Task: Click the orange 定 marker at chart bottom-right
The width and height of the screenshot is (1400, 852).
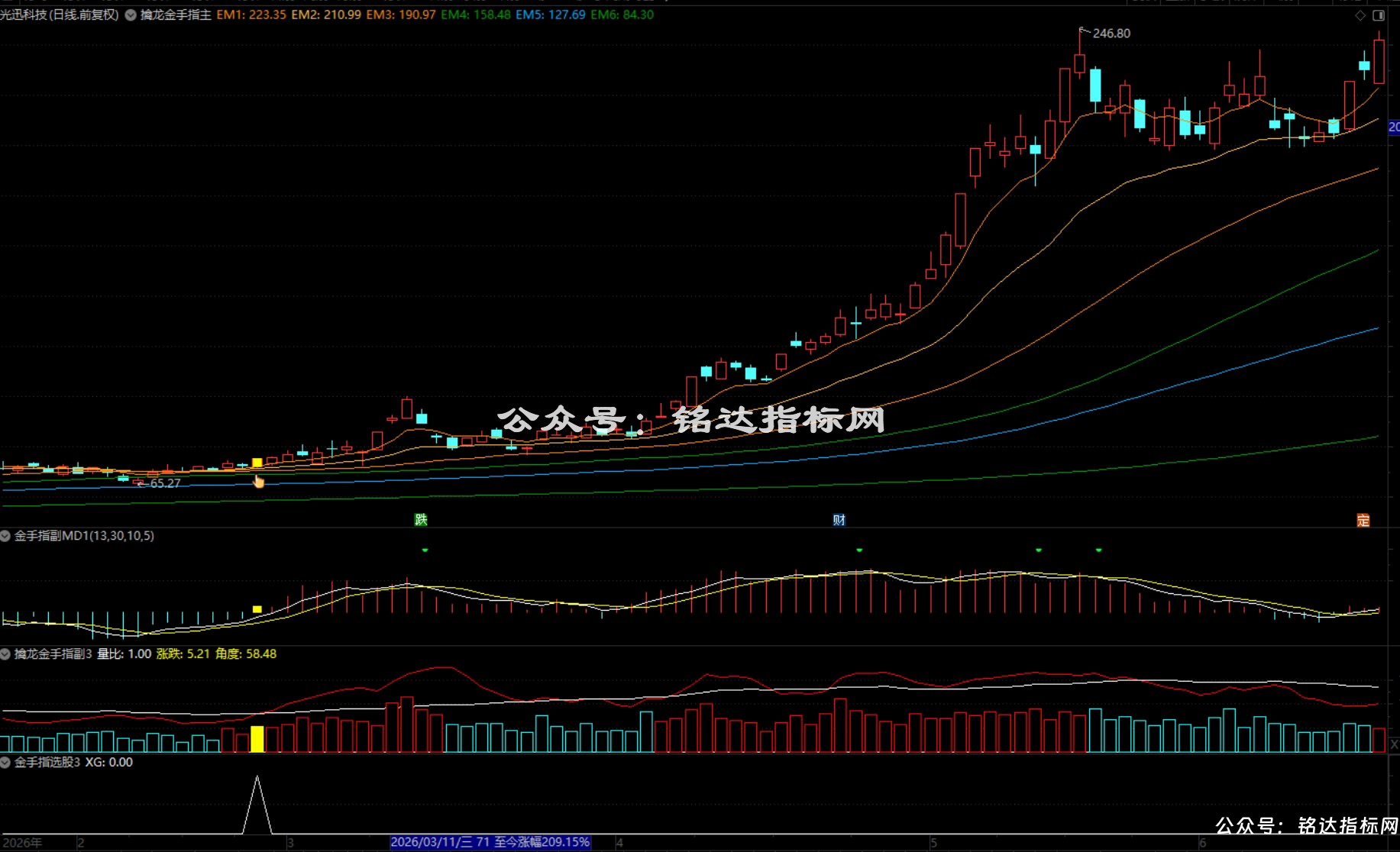Action: pyautogui.click(x=1363, y=521)
